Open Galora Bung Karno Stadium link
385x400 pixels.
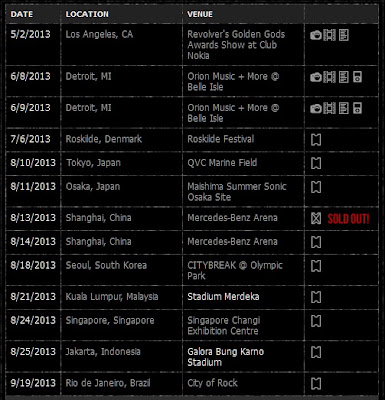[x=226, y=357]
